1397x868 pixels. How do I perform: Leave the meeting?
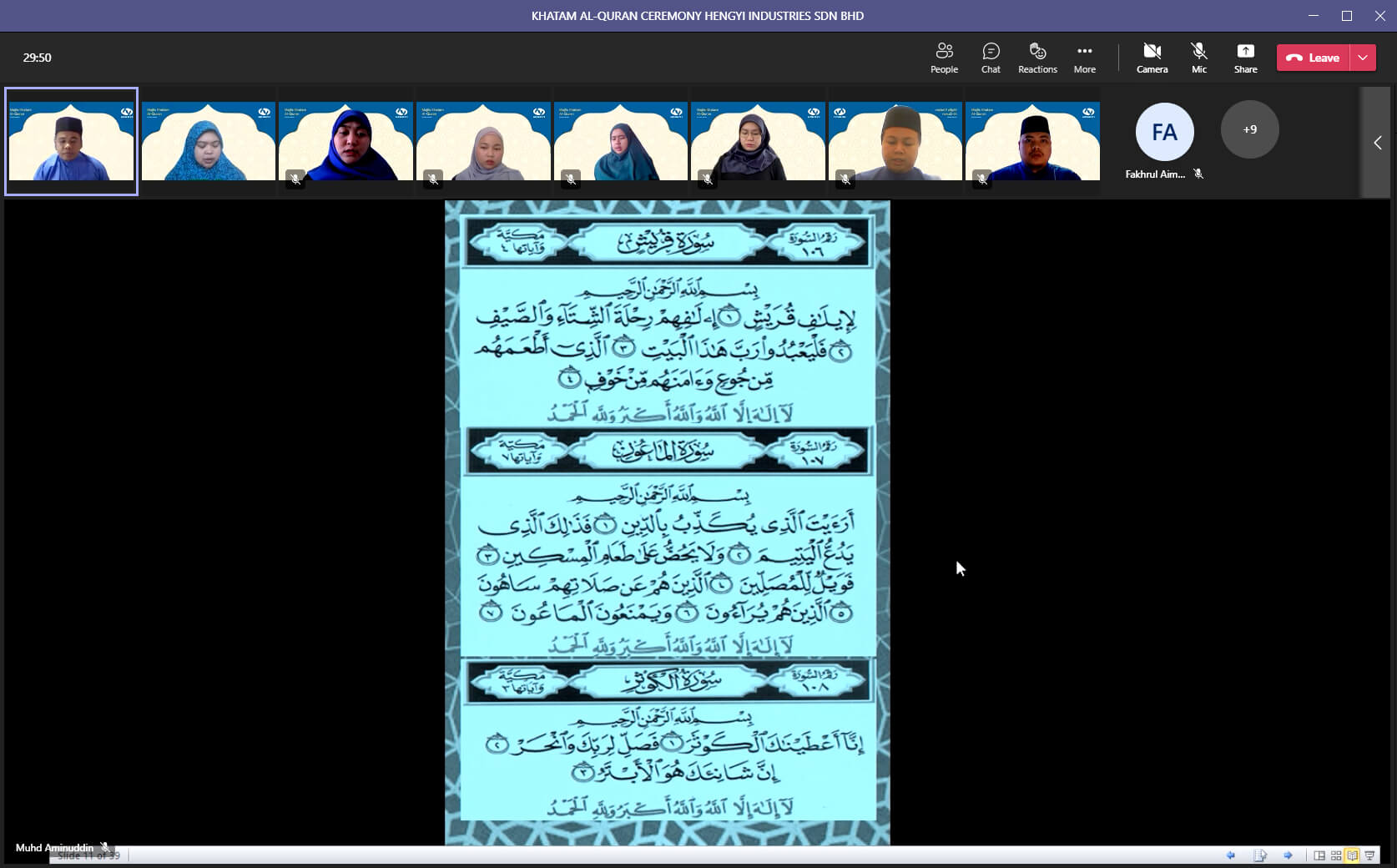1314,58
